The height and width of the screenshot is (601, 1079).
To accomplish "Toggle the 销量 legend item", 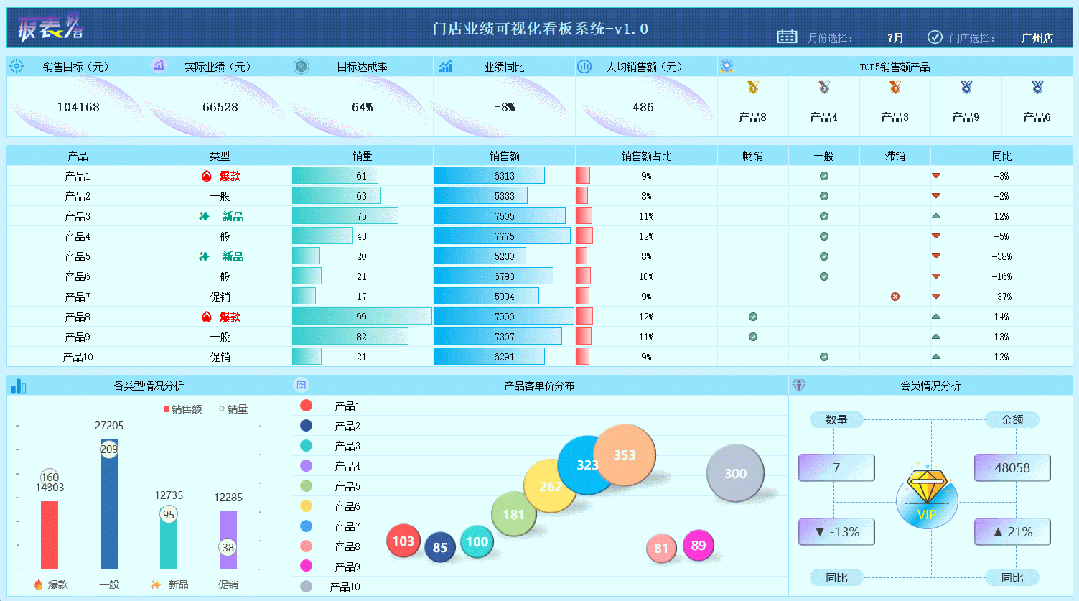I will coord(233,410).
